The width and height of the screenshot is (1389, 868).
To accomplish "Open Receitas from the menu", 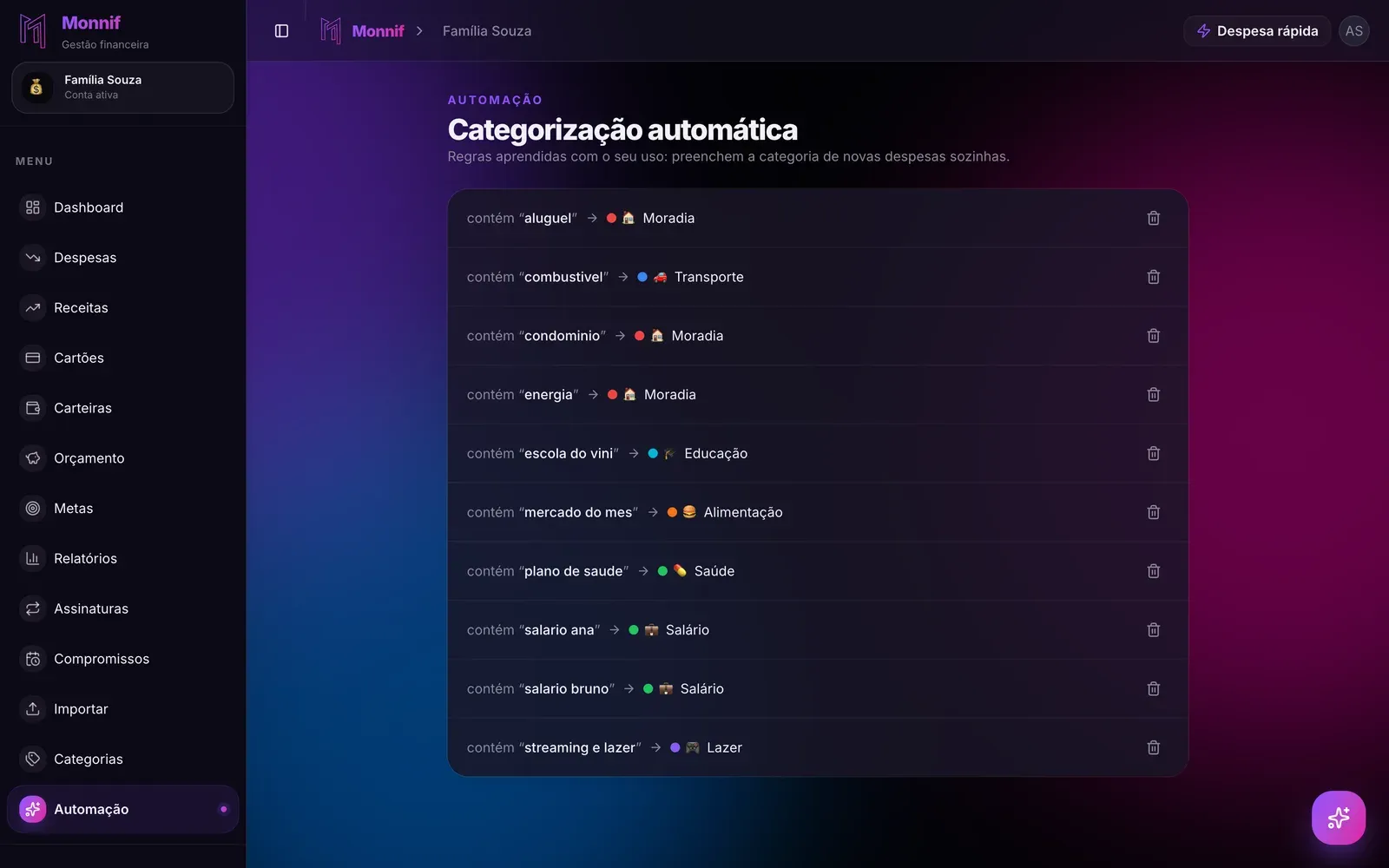I will [x=122, y=307].
